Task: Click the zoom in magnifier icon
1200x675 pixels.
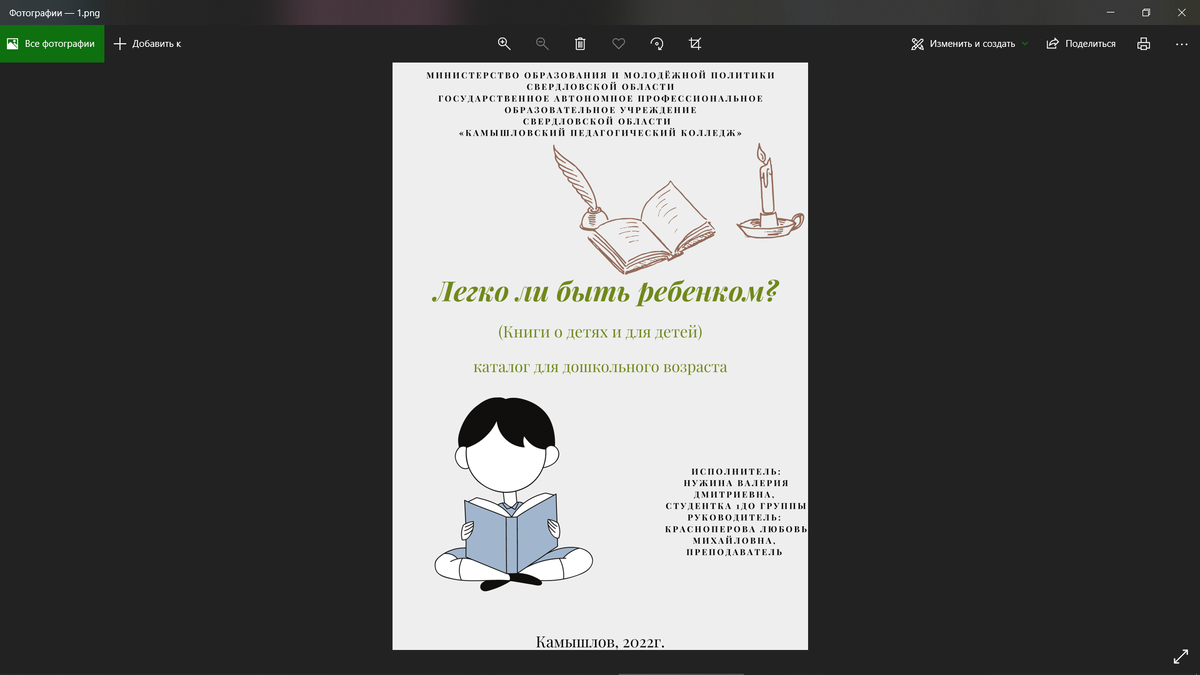Action: tap(504, 44)
